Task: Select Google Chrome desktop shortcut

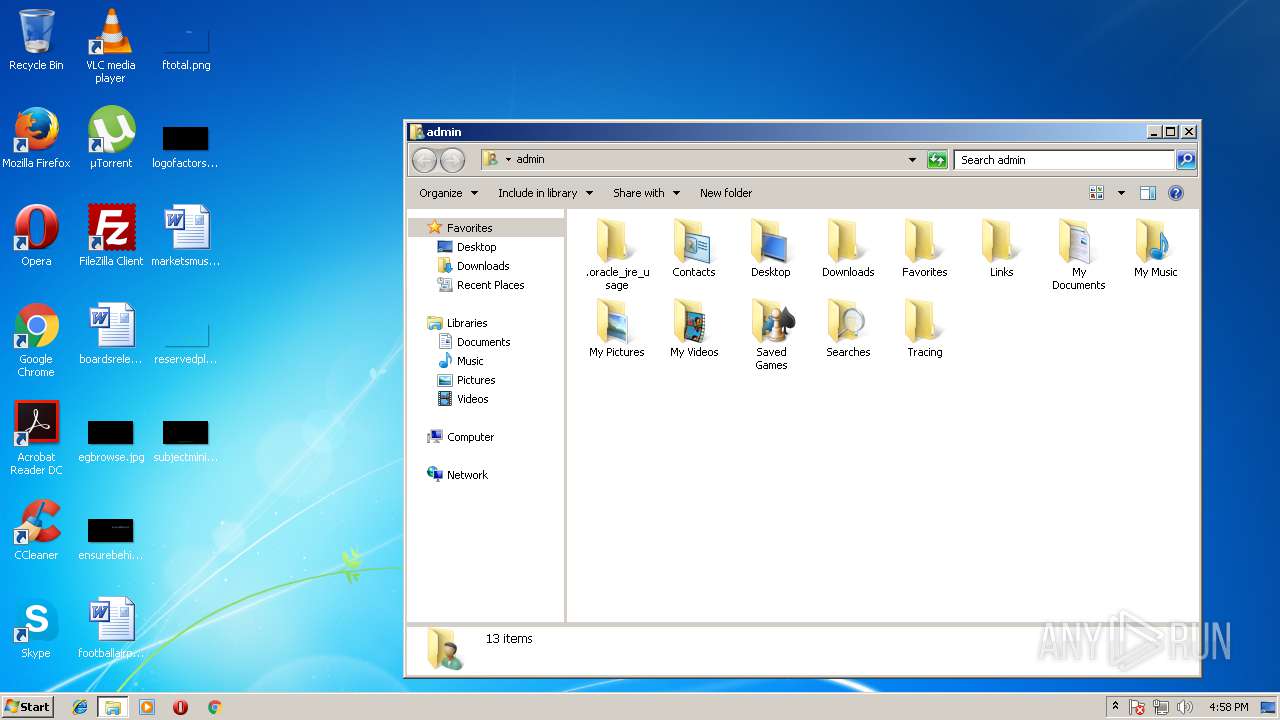Action: [x=36, y=341]
